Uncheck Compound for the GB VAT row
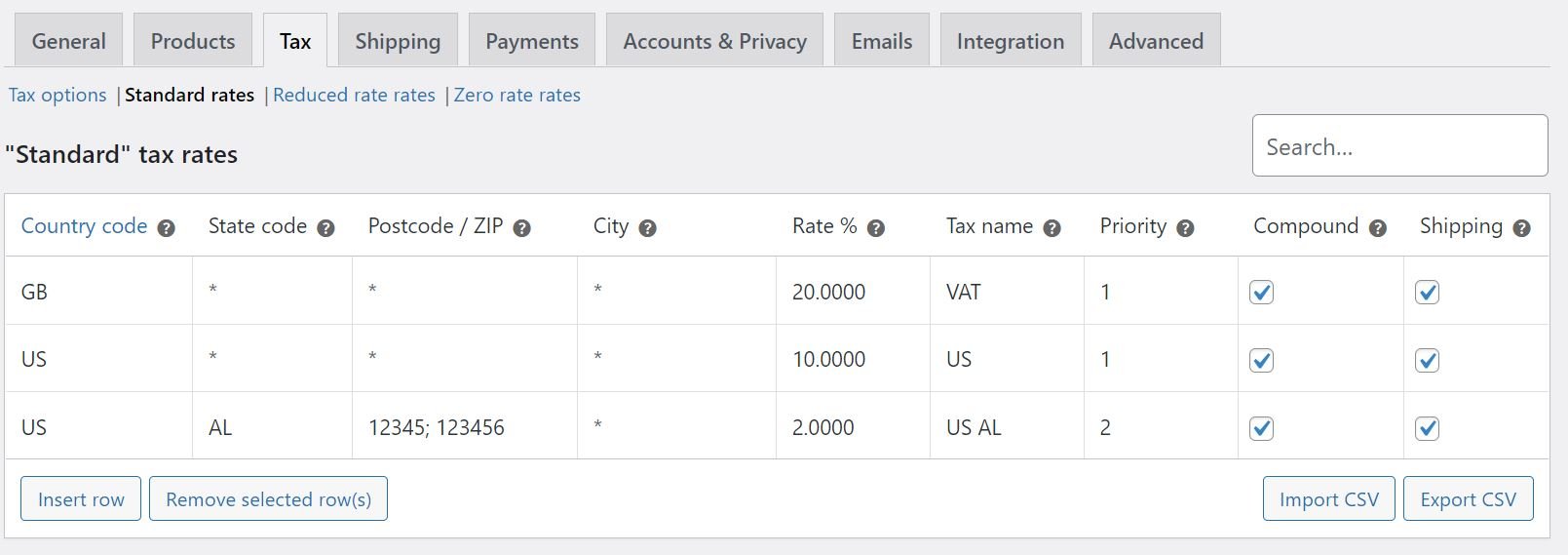Viewport: 1568px width, 555px height. pos(1261,292)
